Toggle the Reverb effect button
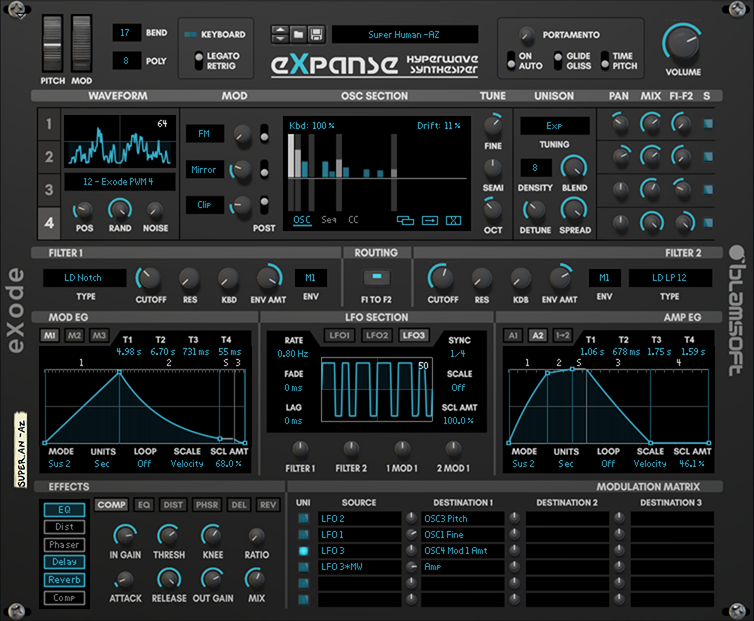The height and width of the screenshot is (621, 754). tap(64, 580)
